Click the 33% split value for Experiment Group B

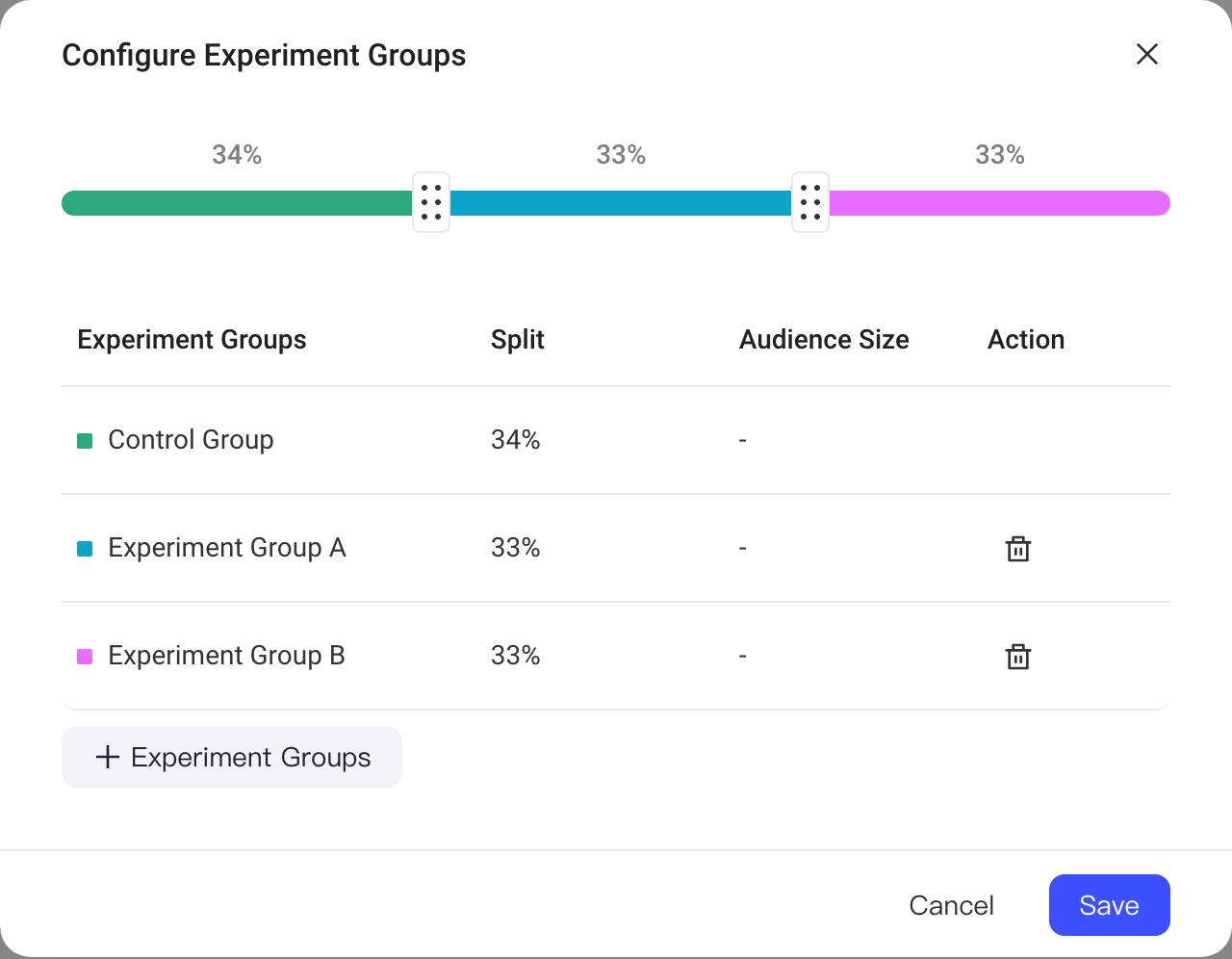coord(516,656)
